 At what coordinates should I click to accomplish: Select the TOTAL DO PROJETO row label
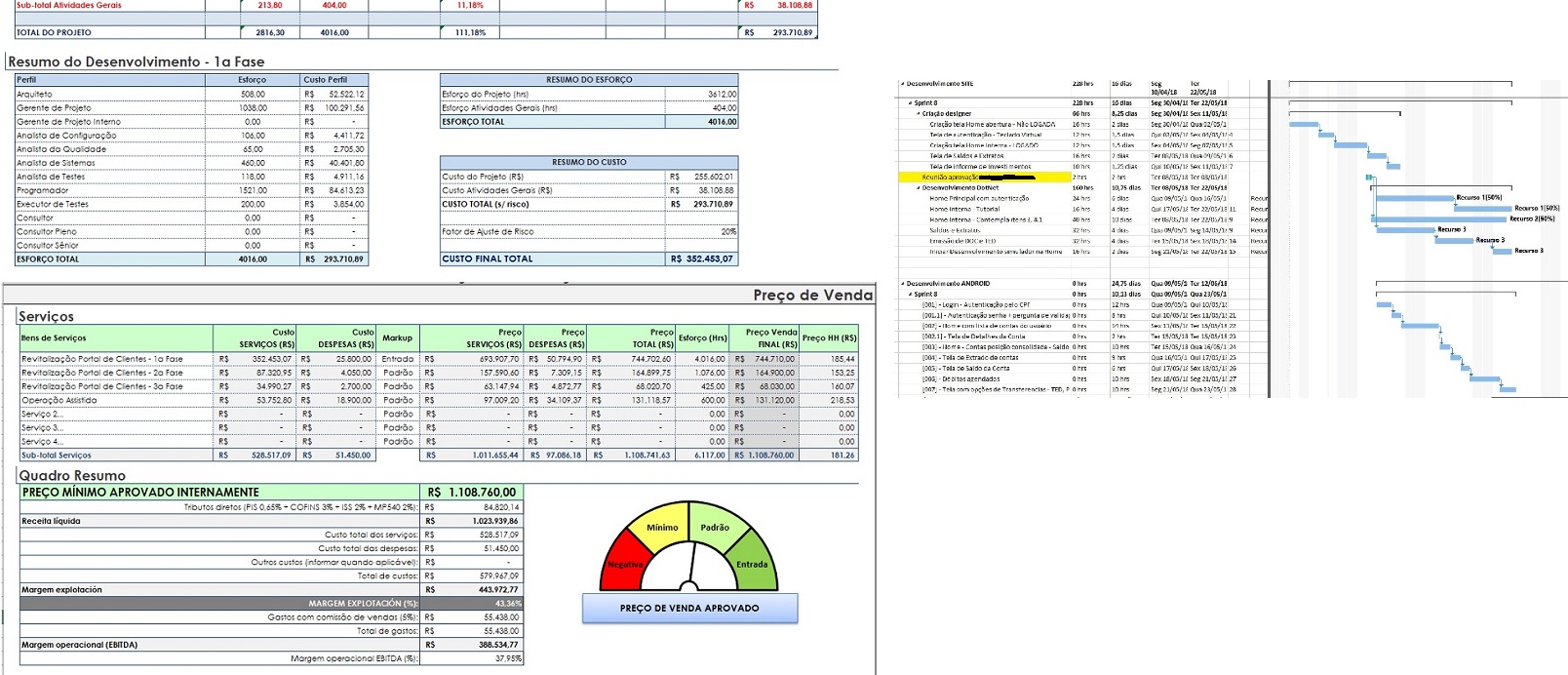(x=54, y=32)
